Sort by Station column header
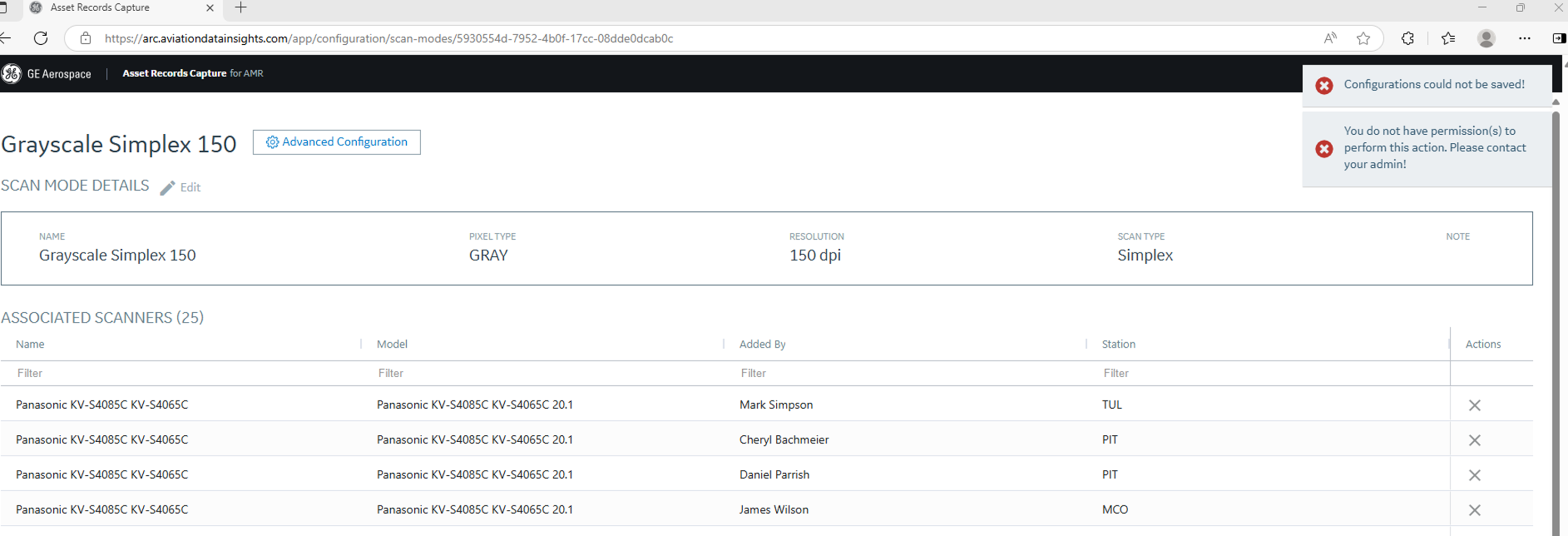1568x536 pixels. 1118,344
